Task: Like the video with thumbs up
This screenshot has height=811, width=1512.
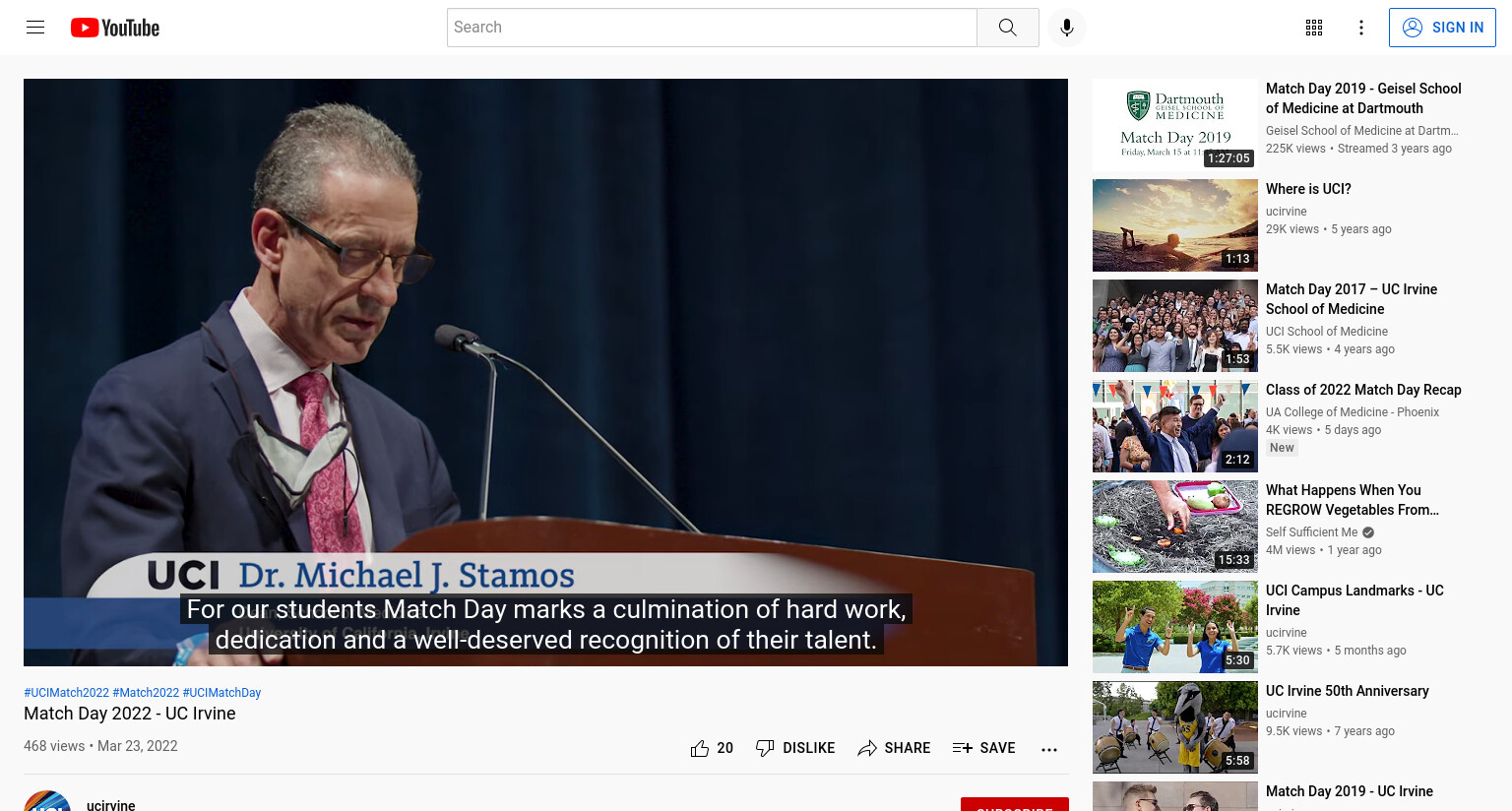Action: (x=712, y=748)
